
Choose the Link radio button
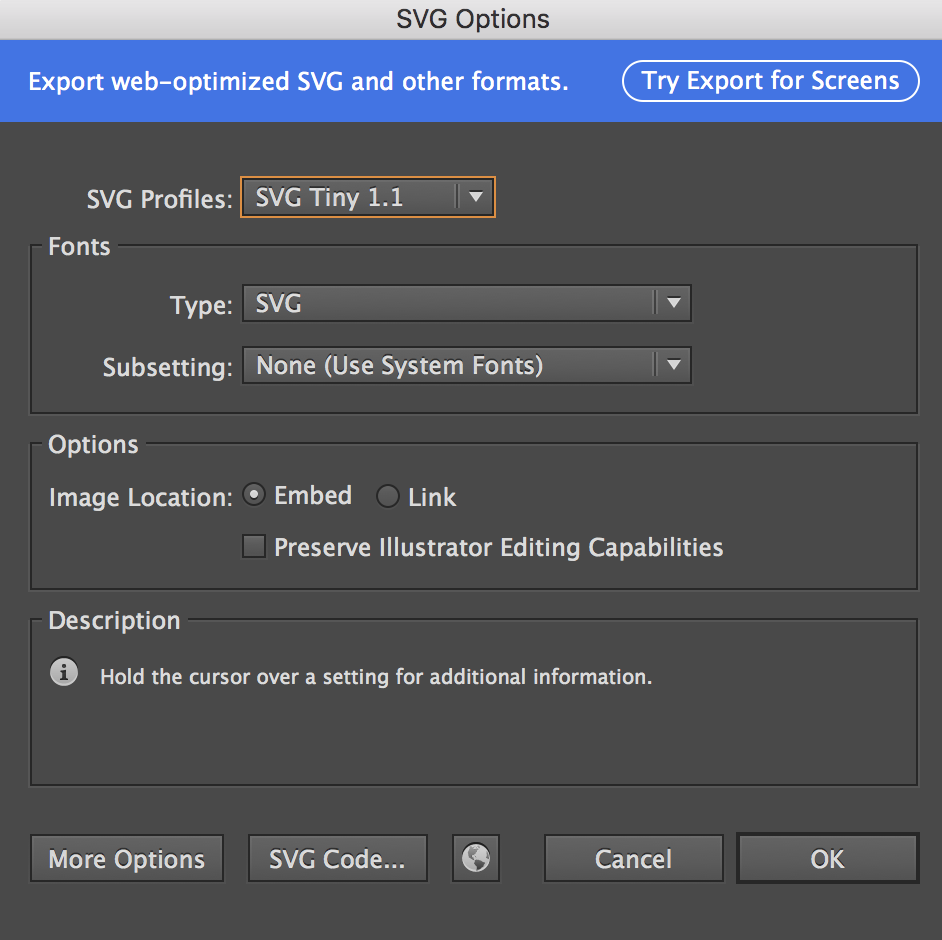[x=387, y=497]
